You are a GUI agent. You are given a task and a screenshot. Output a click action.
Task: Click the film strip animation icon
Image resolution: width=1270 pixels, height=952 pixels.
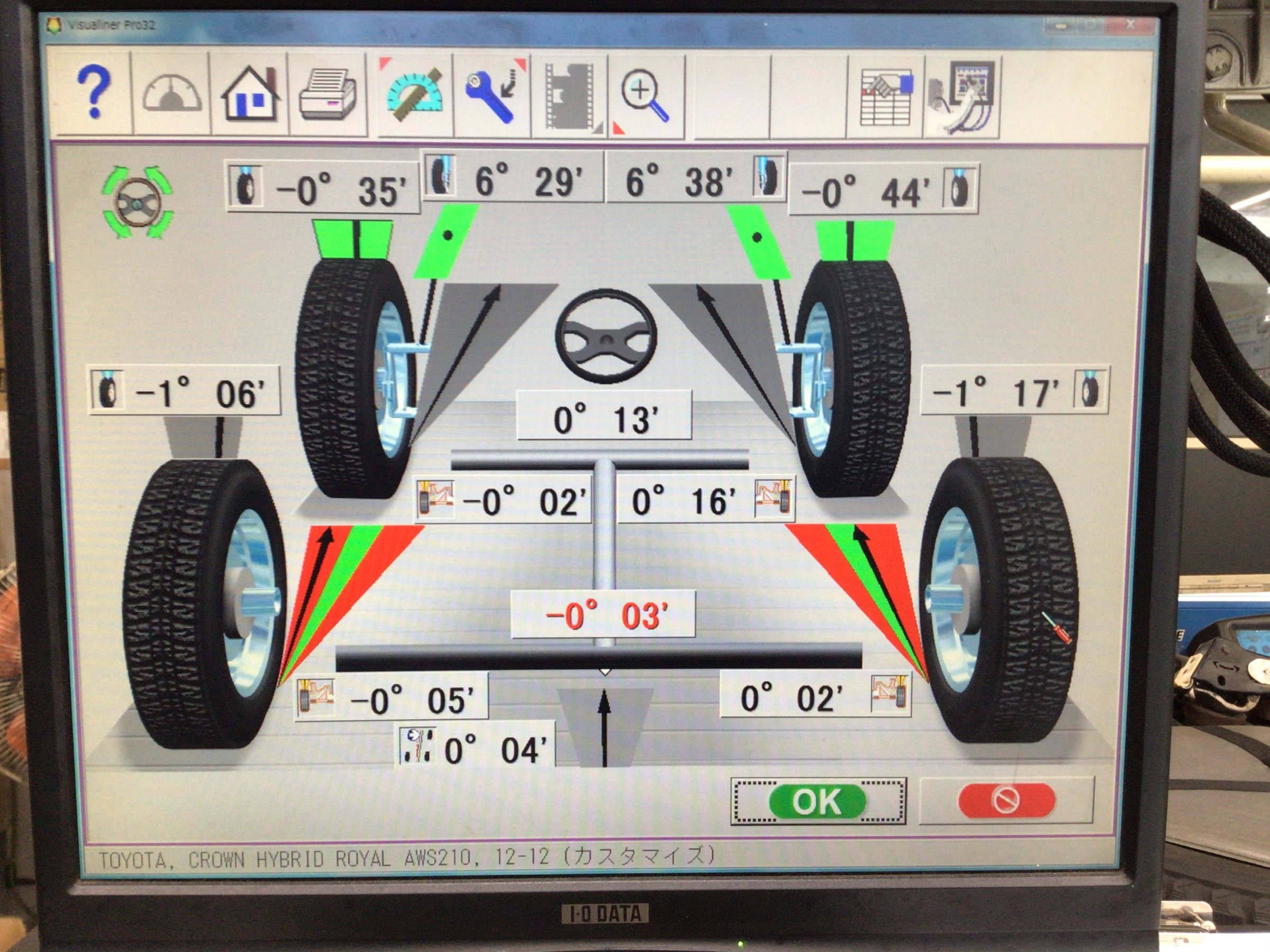[x=569, y=96]
